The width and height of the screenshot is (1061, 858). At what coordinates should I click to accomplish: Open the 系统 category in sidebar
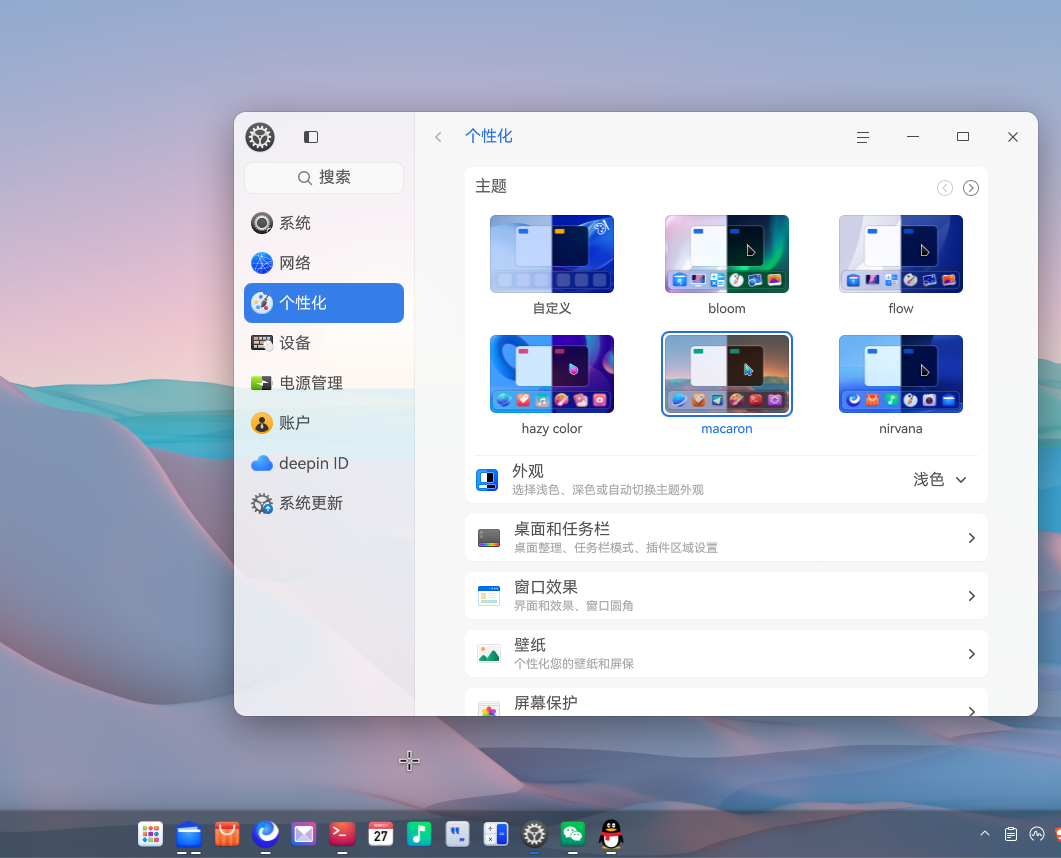point(323,223)
